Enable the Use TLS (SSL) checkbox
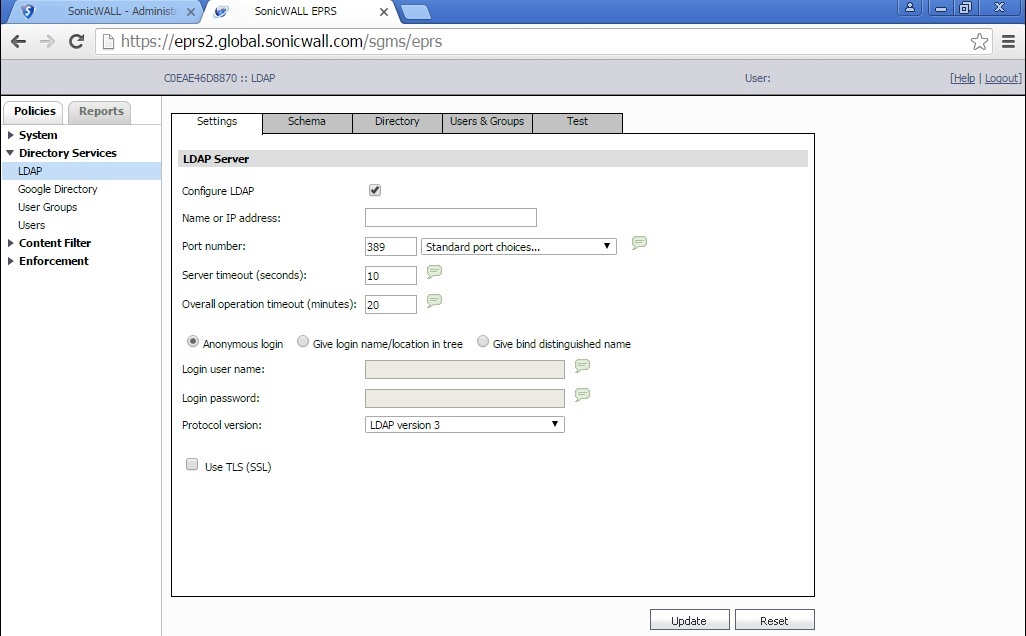Image resolution: width=1026 pixels, height=636 pixels. tap(192, 465)
